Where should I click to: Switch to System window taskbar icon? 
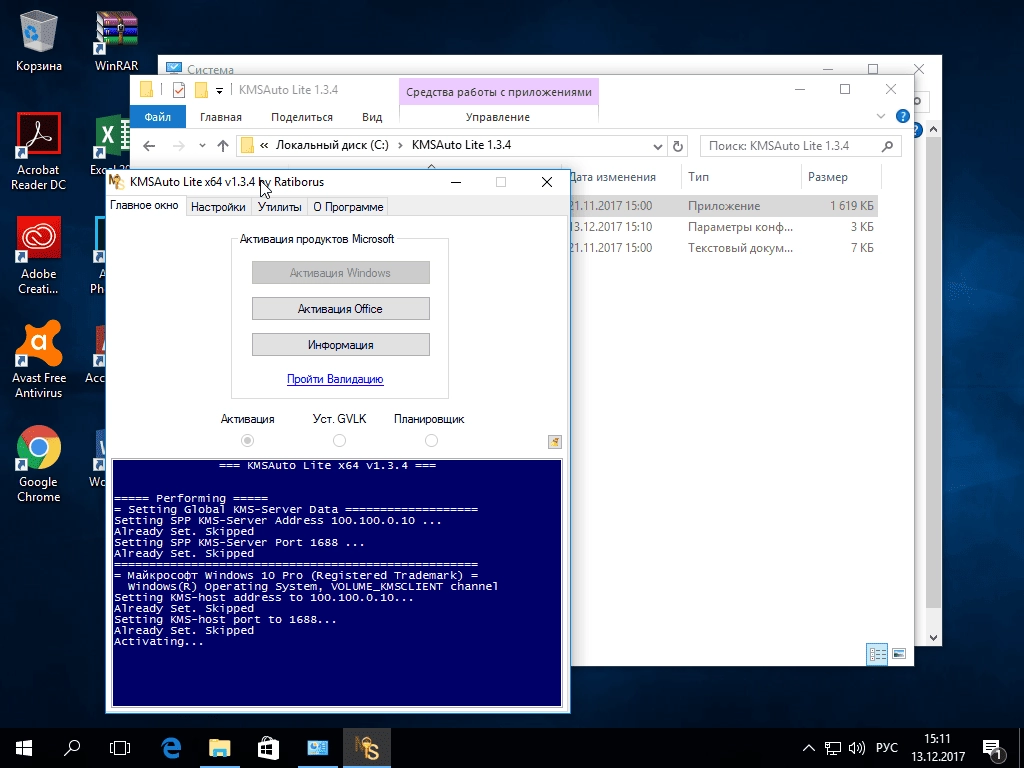(317, 748)
